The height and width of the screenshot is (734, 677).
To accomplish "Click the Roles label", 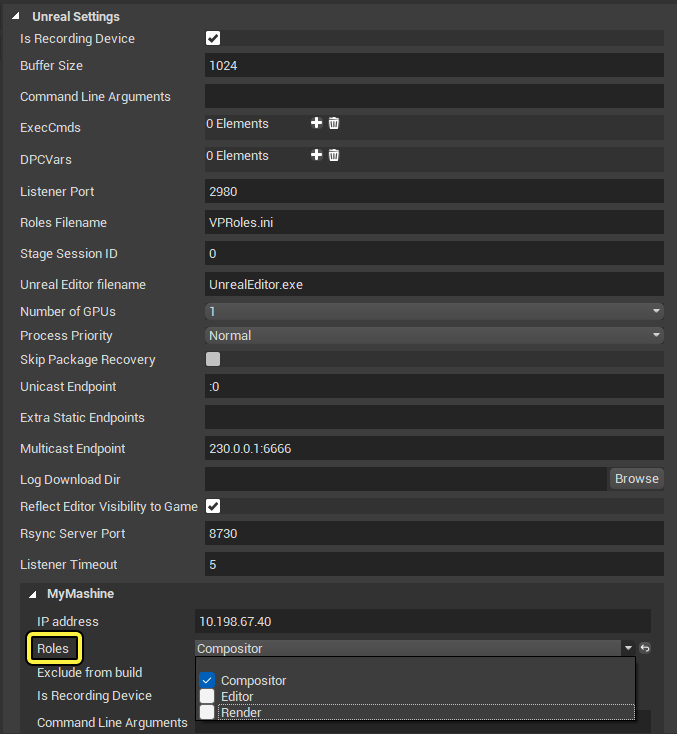I will (53, 648).
